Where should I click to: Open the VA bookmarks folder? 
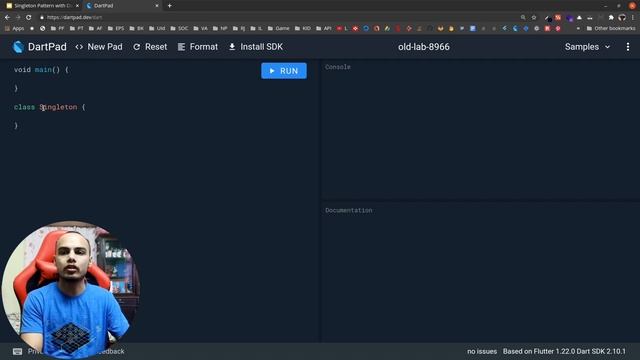[x=200, y=29]
